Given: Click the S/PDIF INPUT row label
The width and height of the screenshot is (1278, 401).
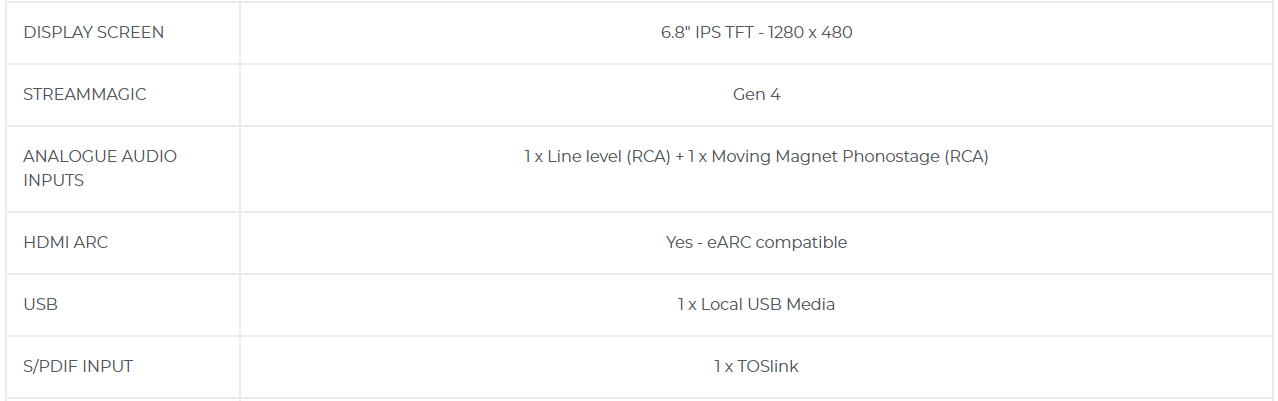Looking at the screenshot, I should tap(78, 366).
